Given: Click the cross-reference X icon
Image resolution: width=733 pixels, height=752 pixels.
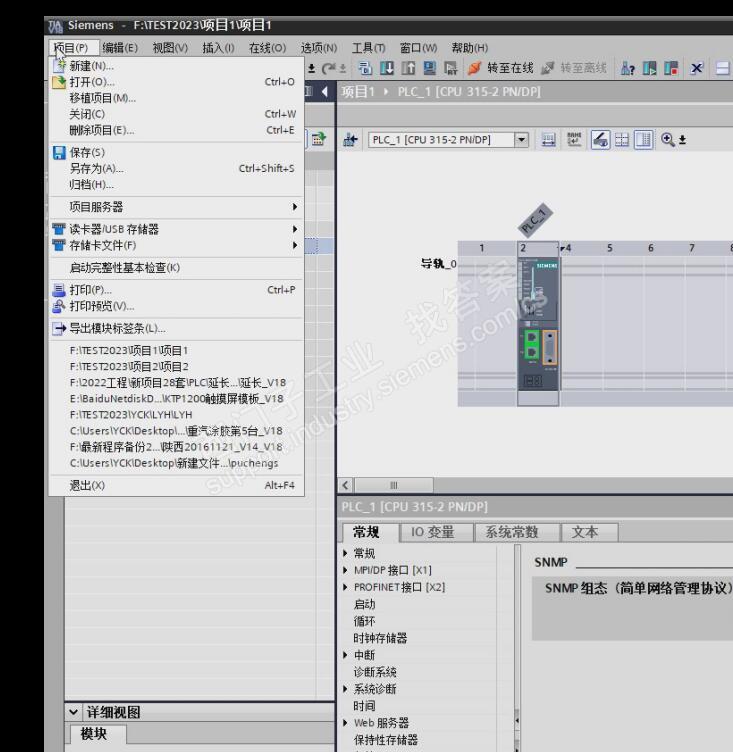Looking at the screenshot, I should (697, 68).
